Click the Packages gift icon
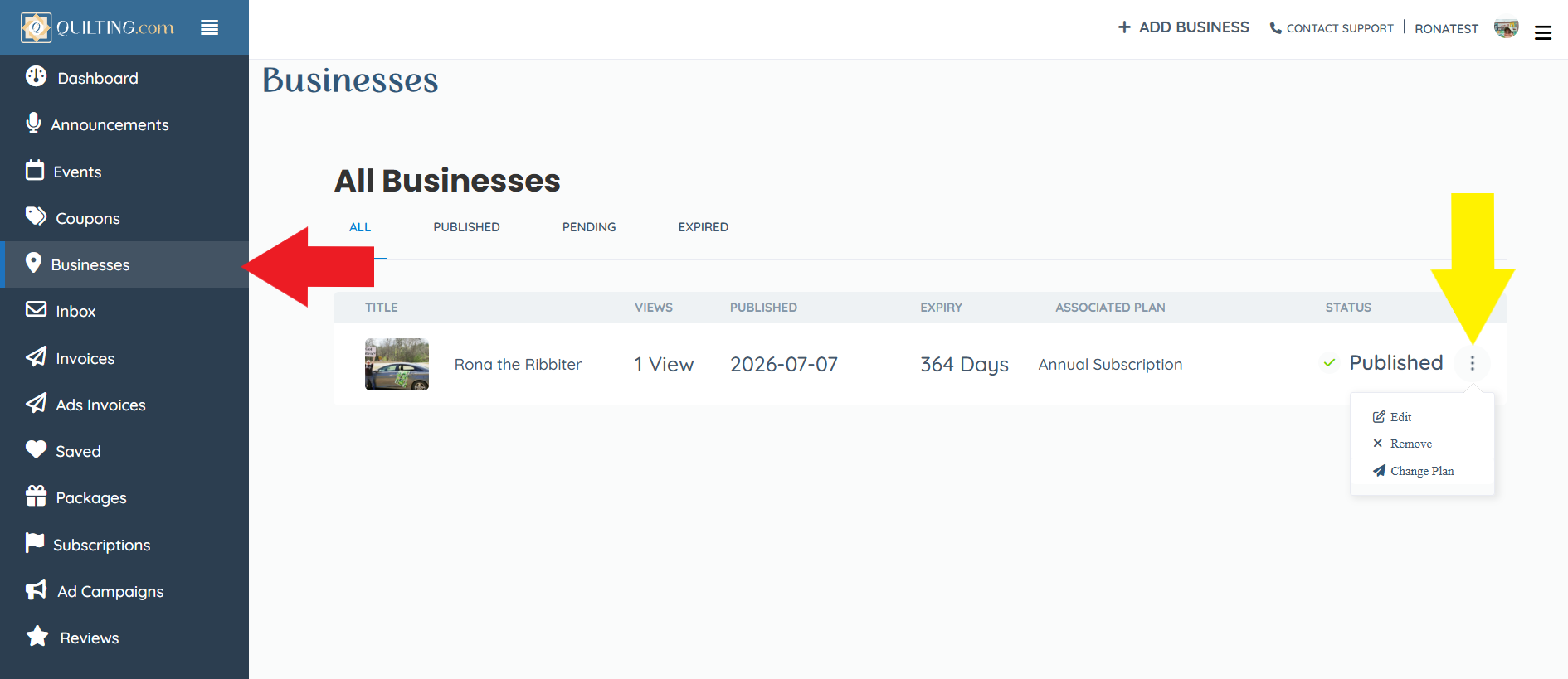1568x679 pixels. coord(36,496)
